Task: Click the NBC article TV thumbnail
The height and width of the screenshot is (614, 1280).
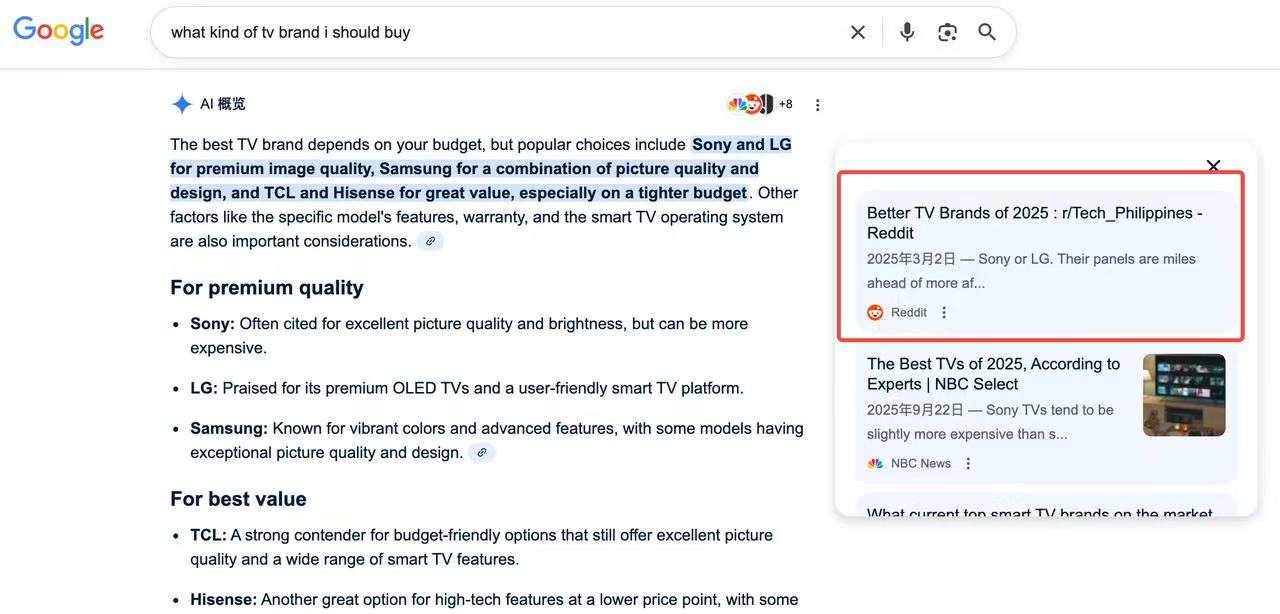Action: (x=1184, y=395)
